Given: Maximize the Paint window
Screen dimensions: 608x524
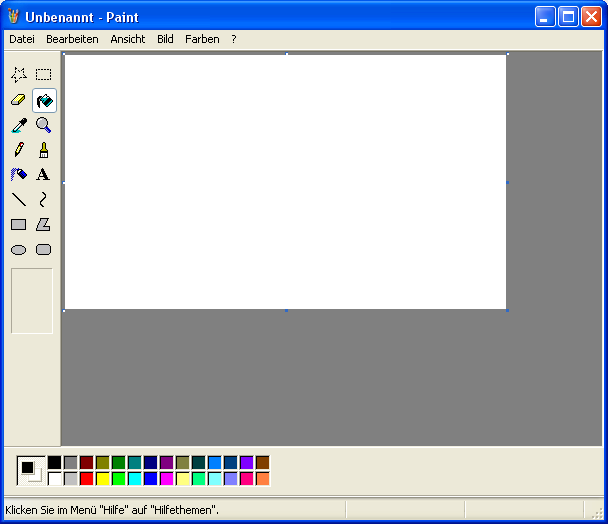Looking at the screenshot, I should point(568,17).
